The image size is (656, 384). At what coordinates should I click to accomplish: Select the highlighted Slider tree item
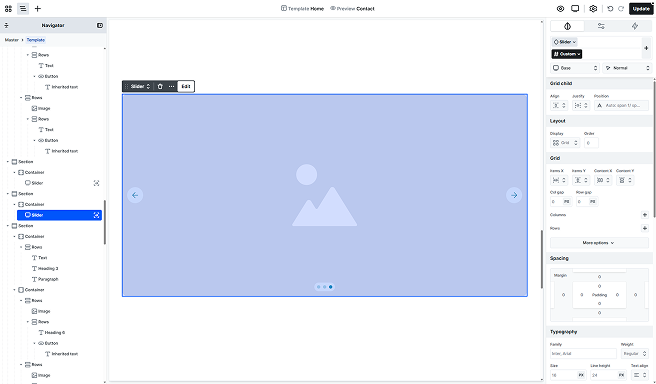(x=59, y=215)
